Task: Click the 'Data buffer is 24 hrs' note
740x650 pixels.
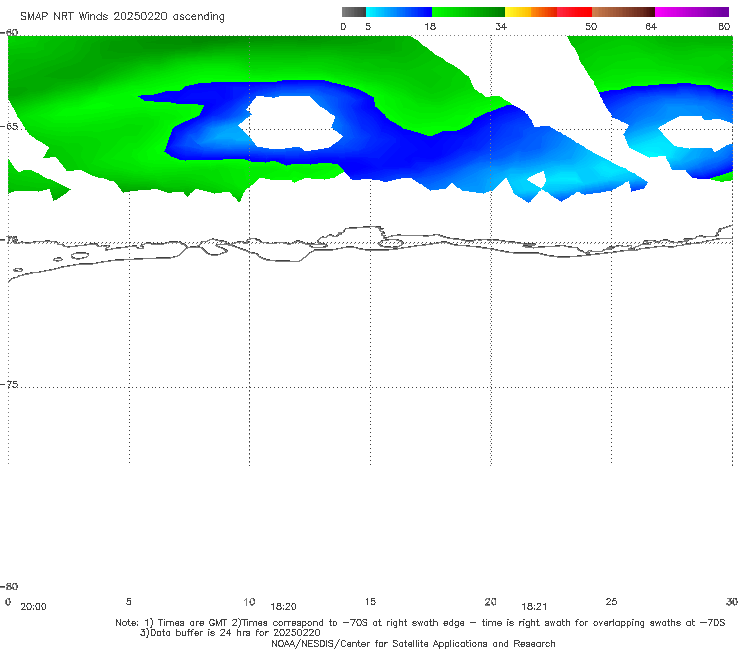Action: click(x=230, y=633)
